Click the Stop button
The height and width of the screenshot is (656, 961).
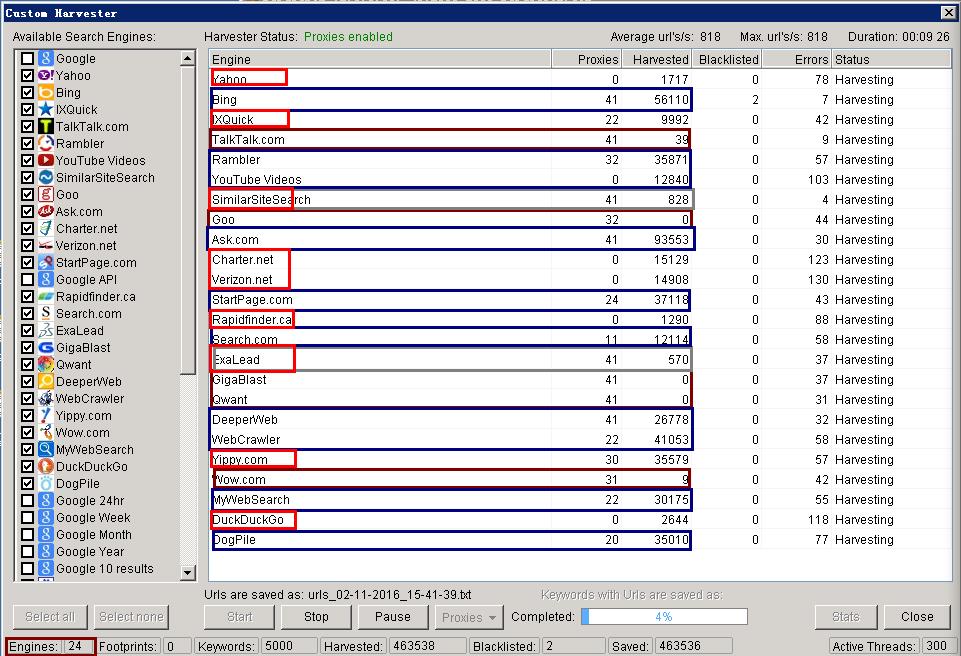pos(316,617)
